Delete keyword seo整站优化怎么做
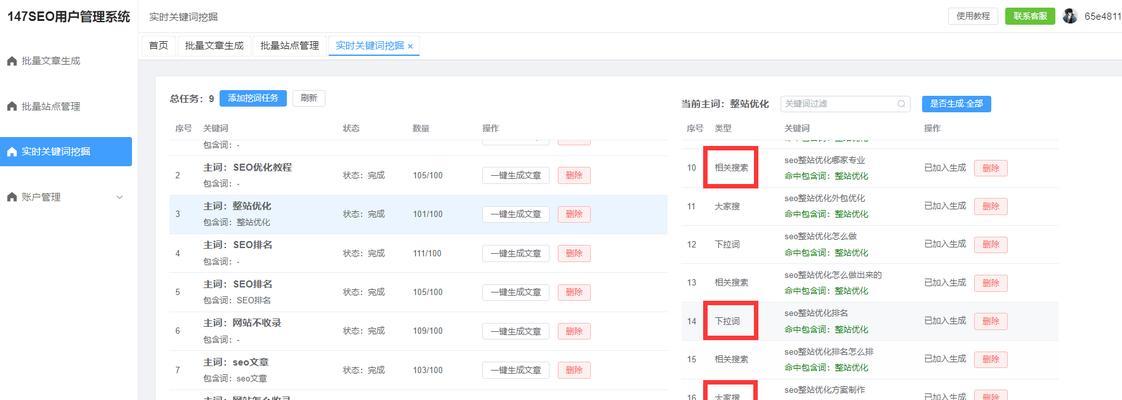Image resolution: width=1122 pixels, height=400 pixels. point(990,244)
